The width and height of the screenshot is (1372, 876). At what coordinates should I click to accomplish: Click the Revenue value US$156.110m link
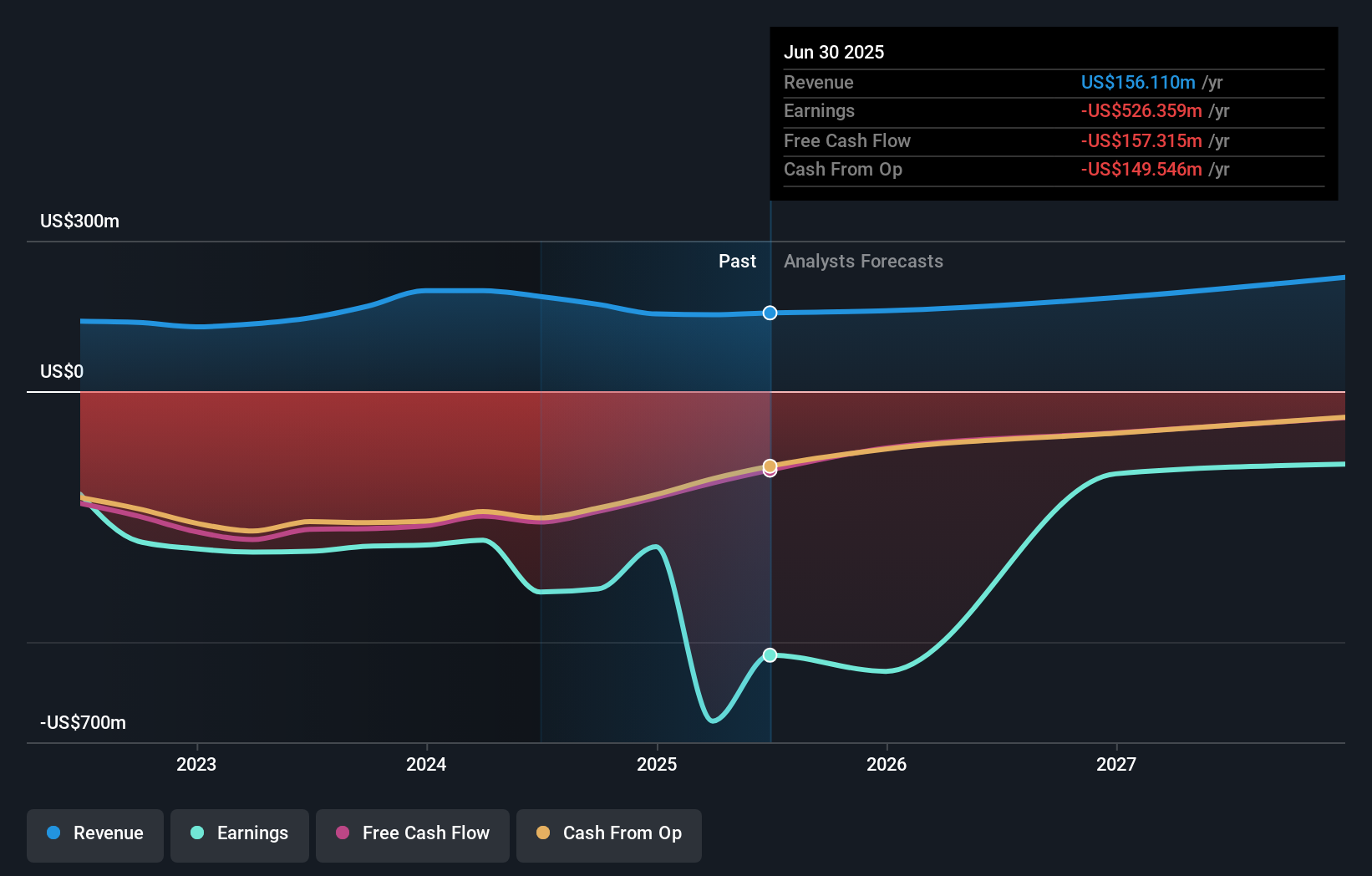[1137, 82]
